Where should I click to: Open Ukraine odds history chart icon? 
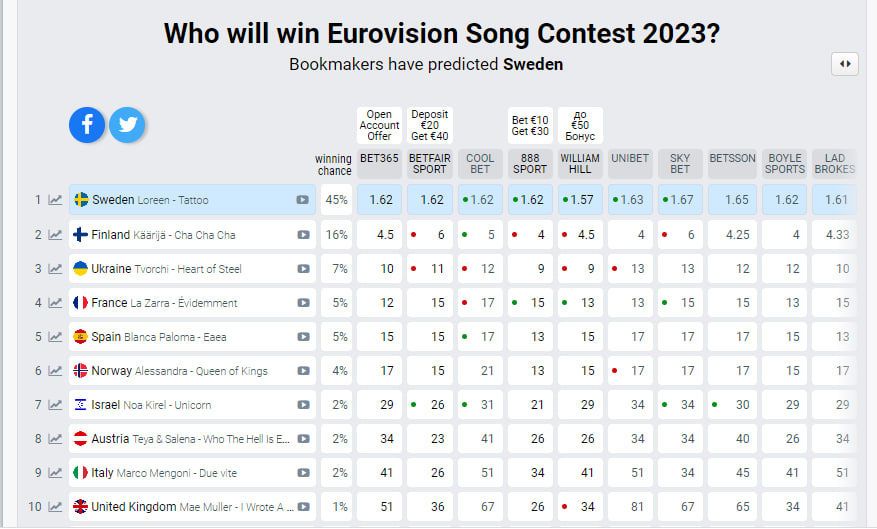[x=55, y=269]
